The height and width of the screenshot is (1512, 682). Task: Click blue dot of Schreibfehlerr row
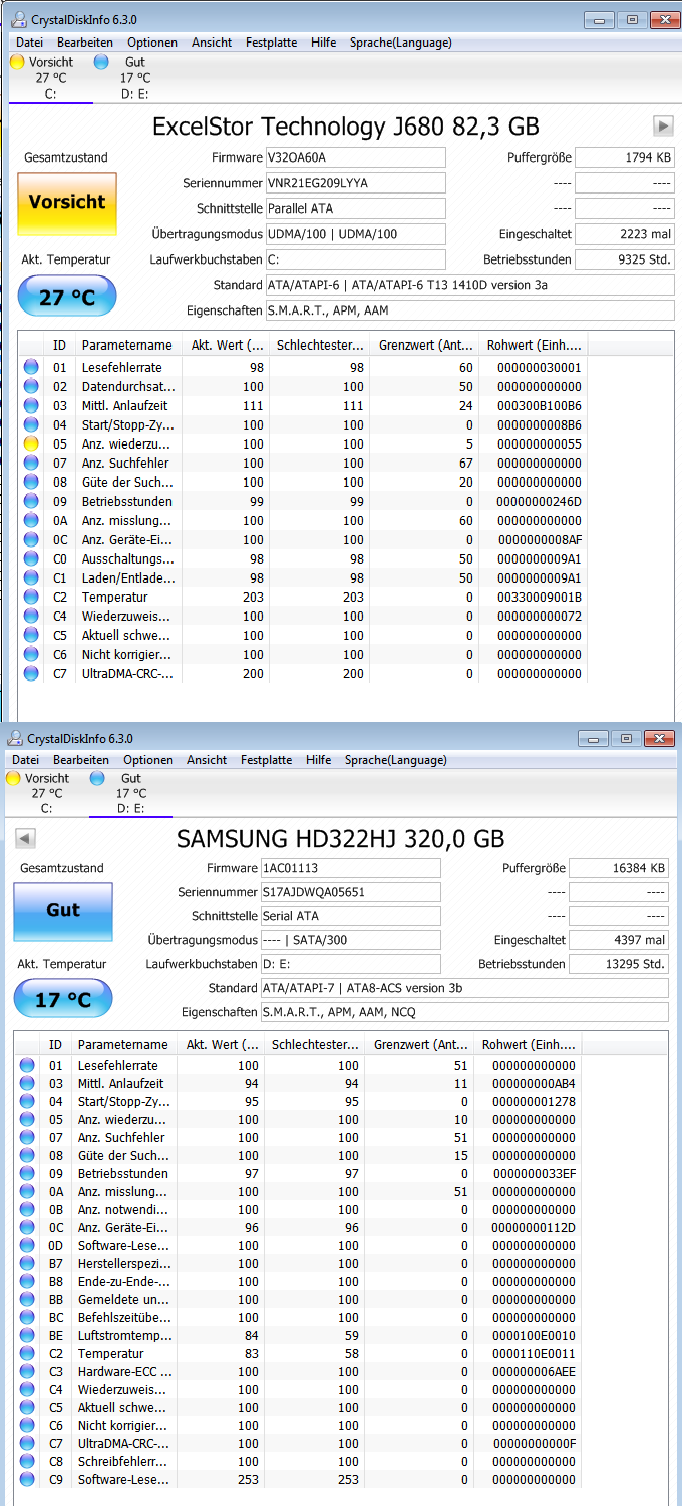click(27, 1461)
